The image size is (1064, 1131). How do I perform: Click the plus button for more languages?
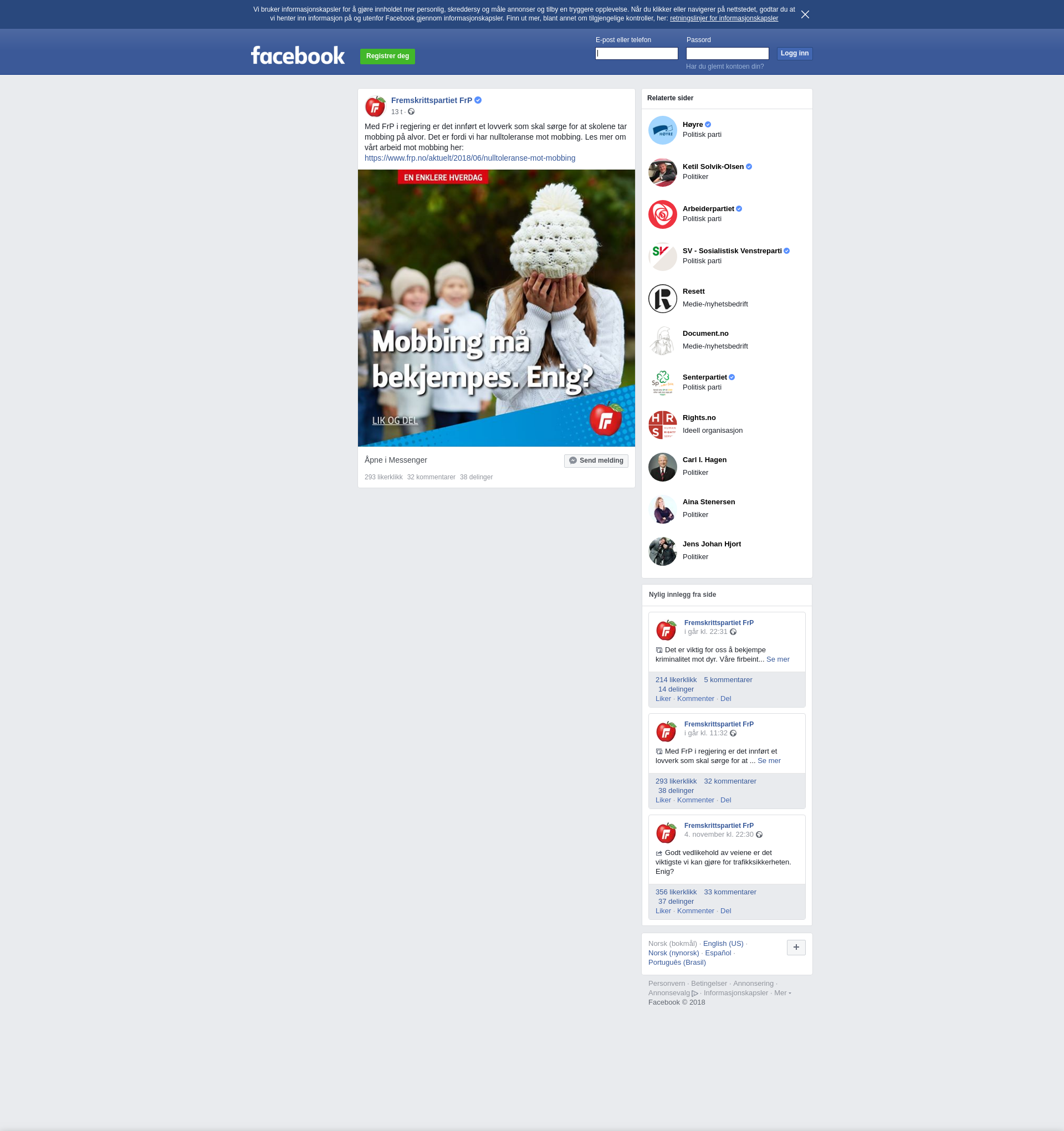[x=795, y=947]
